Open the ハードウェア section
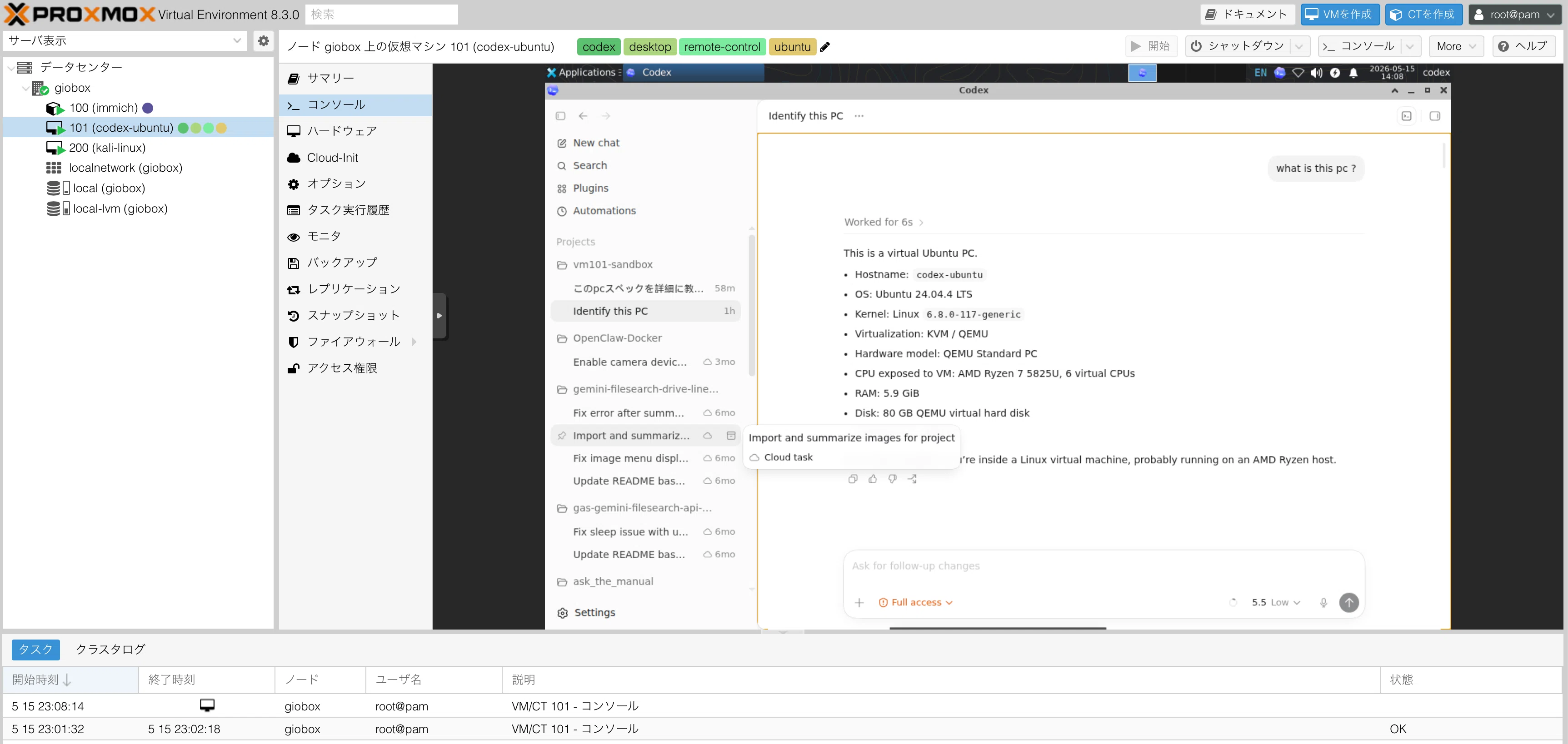Viewport: 1568px width, 744px height. (355, 131)
